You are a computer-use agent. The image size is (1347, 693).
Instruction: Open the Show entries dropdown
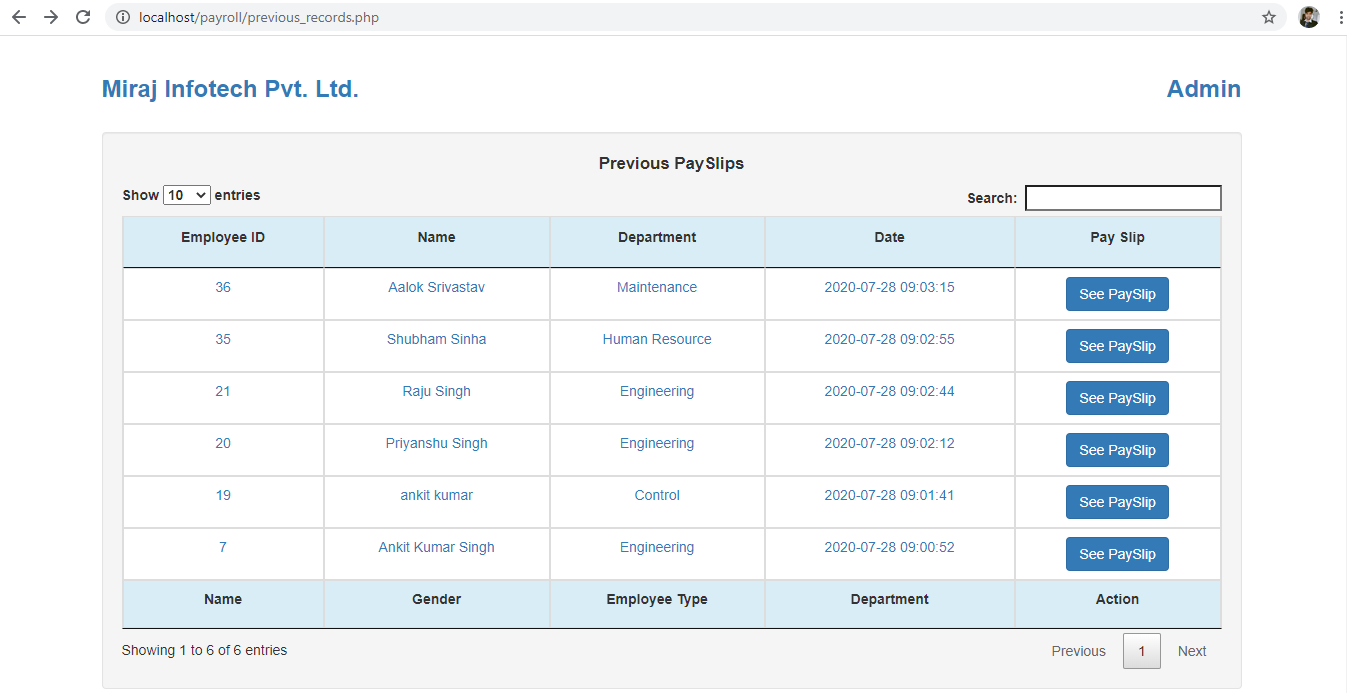186,194
